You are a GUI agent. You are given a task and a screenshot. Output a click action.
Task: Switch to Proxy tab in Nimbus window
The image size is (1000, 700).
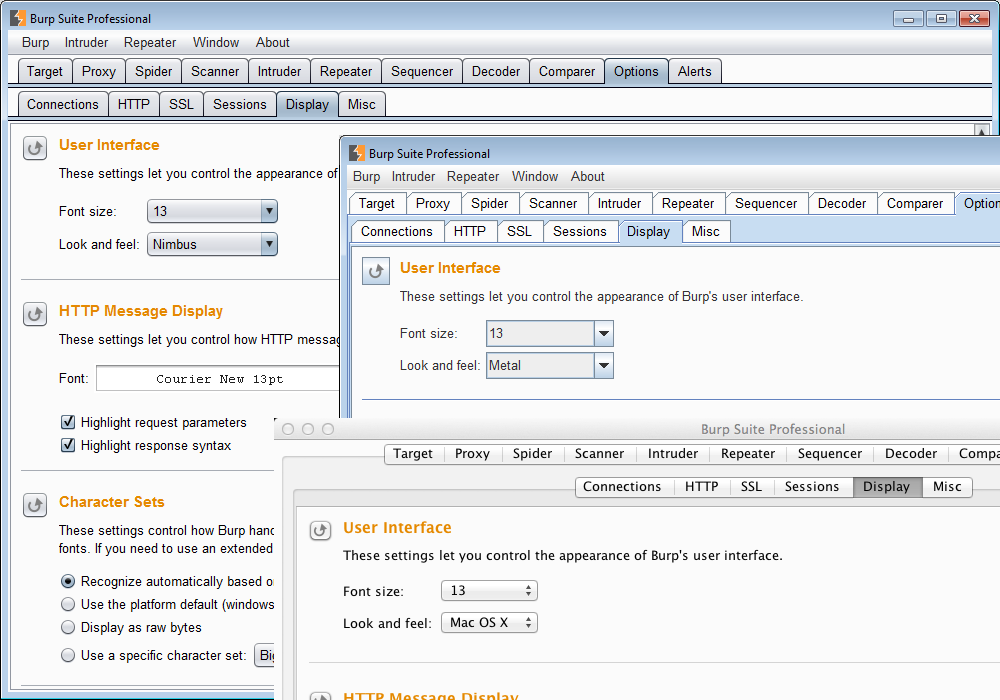pos(99,71)
